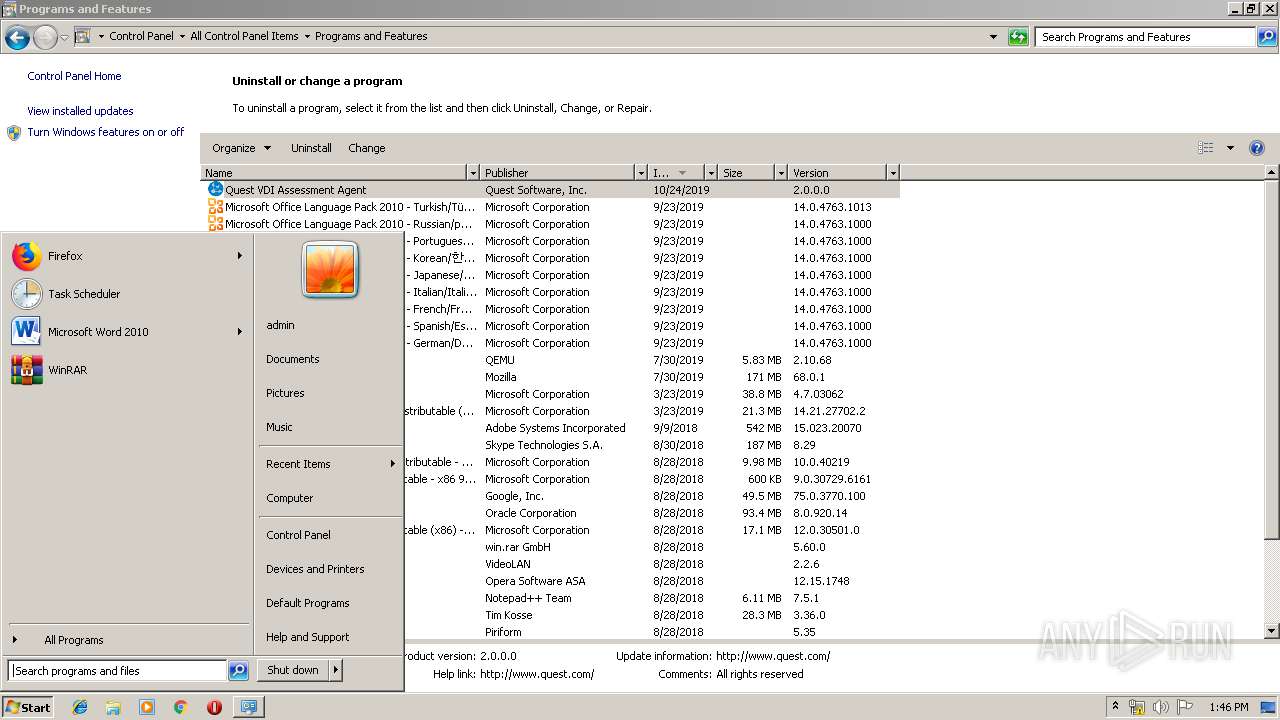Screen dimensions: 1280x720
Task: Click the Forward navigation arrow
Action: click(45, 38)
